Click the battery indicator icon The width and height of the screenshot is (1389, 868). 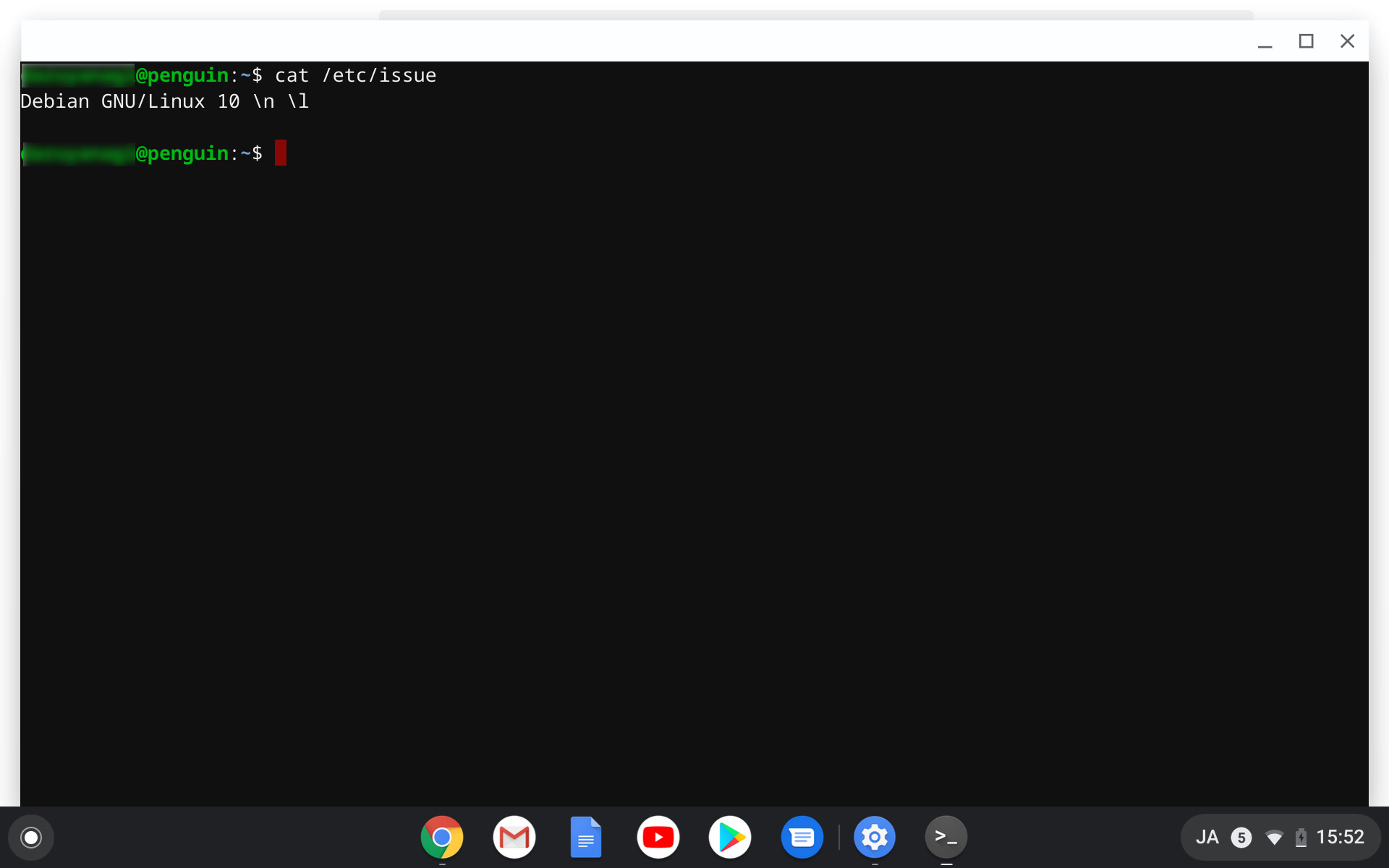click(x=1302, y=838)
